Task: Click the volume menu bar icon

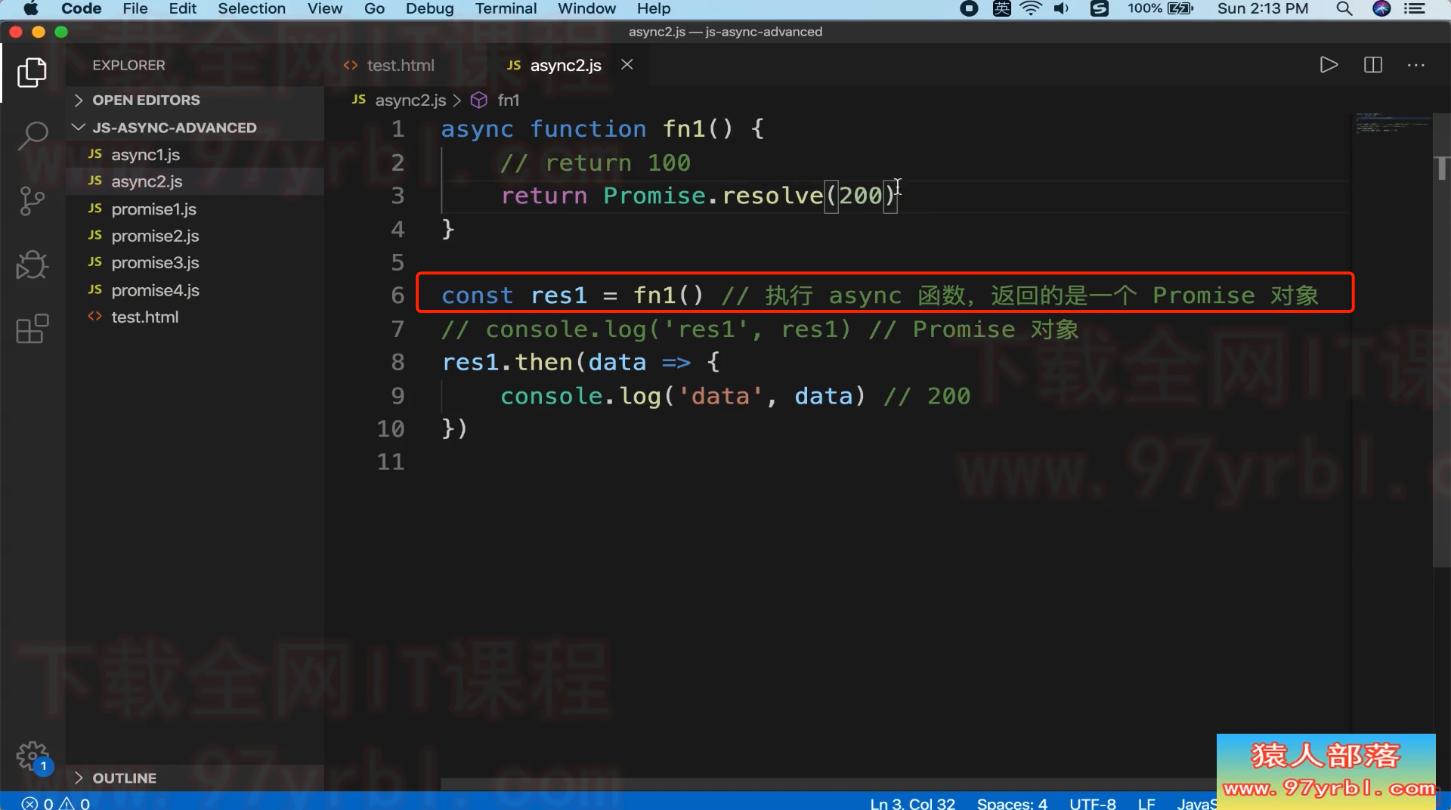Action: (1061, 9)
